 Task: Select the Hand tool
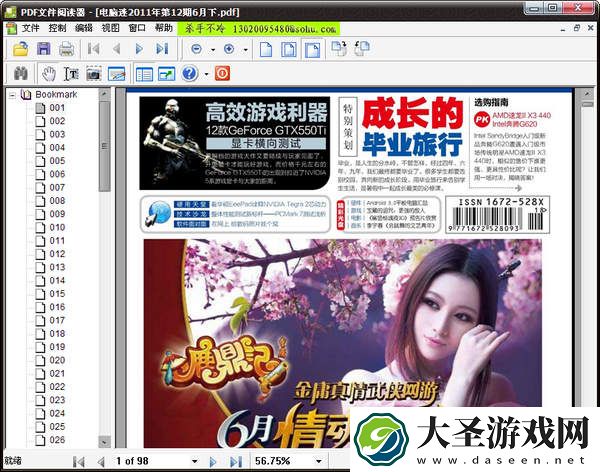(x=49, y=73)
